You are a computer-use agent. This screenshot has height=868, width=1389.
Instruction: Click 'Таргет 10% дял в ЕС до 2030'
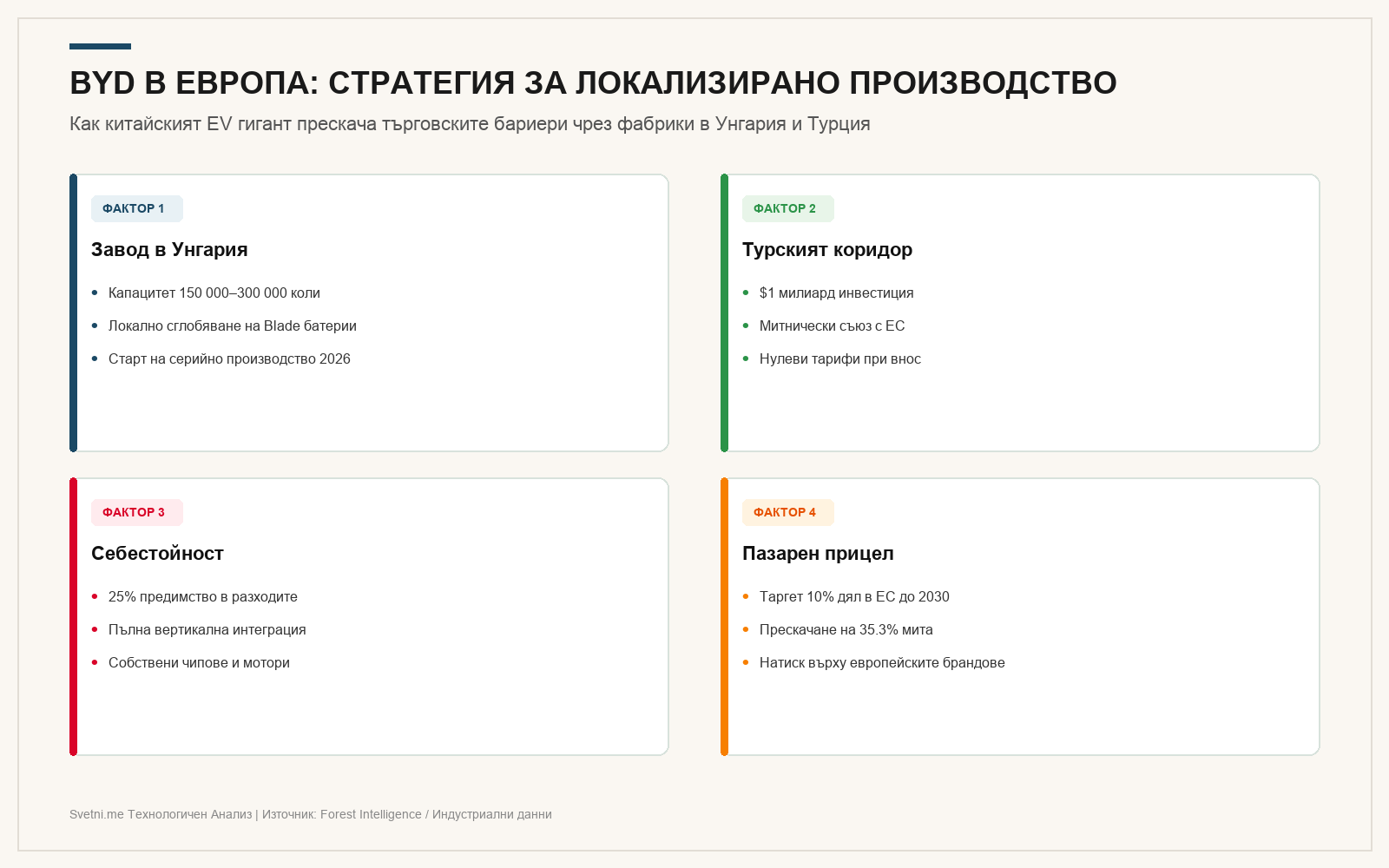pos(854,597)
